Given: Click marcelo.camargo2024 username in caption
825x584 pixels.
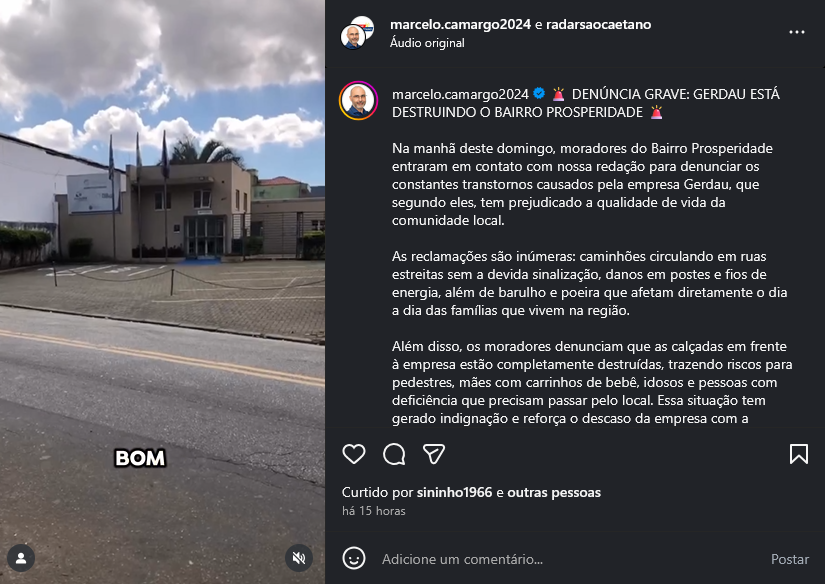Looking at the screenshot, I should click(460, 94).
